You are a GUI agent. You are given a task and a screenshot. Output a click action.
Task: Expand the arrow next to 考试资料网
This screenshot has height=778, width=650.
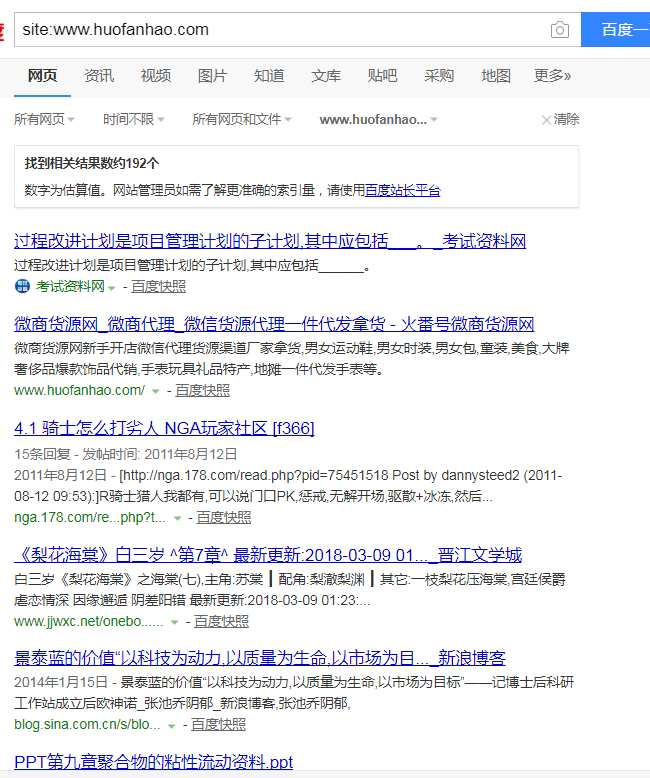(x=112, y=288)
